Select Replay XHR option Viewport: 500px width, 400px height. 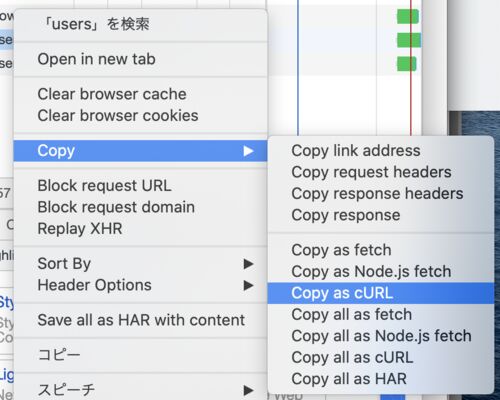pyautogui.click(x=140, y=229)
